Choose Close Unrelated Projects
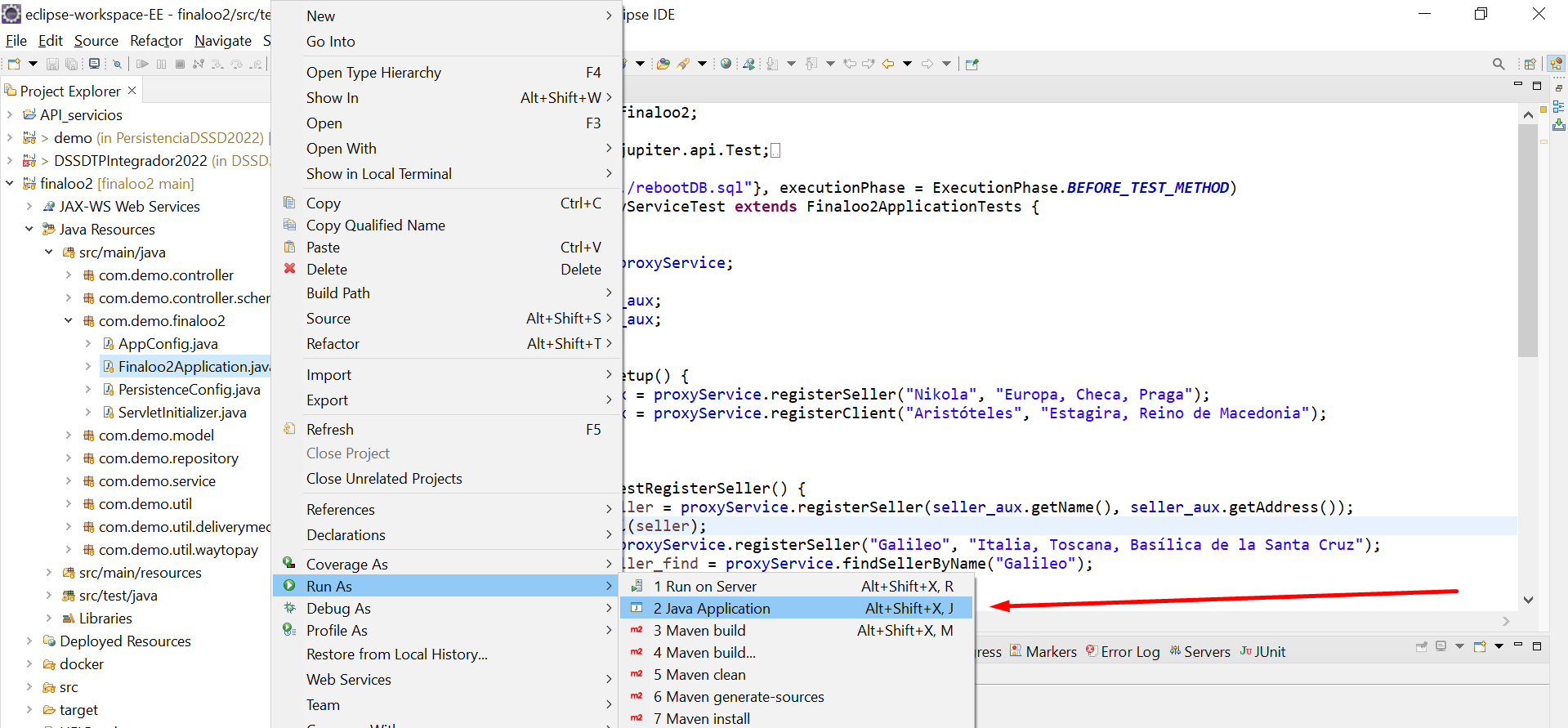The width and height of the screenshot is (1568, 728). tap(448, 479)
